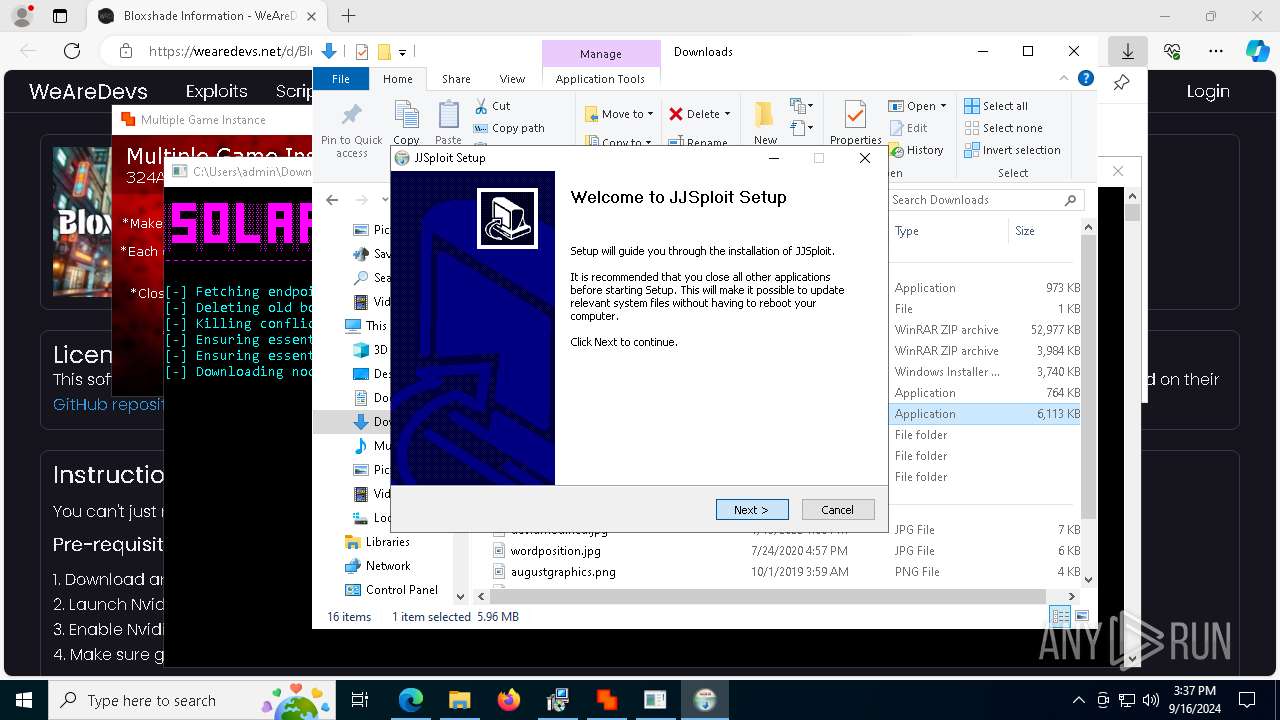Select the Manage contextual tab
Viewport: 1280px width, 720px height.
[600, 54]
